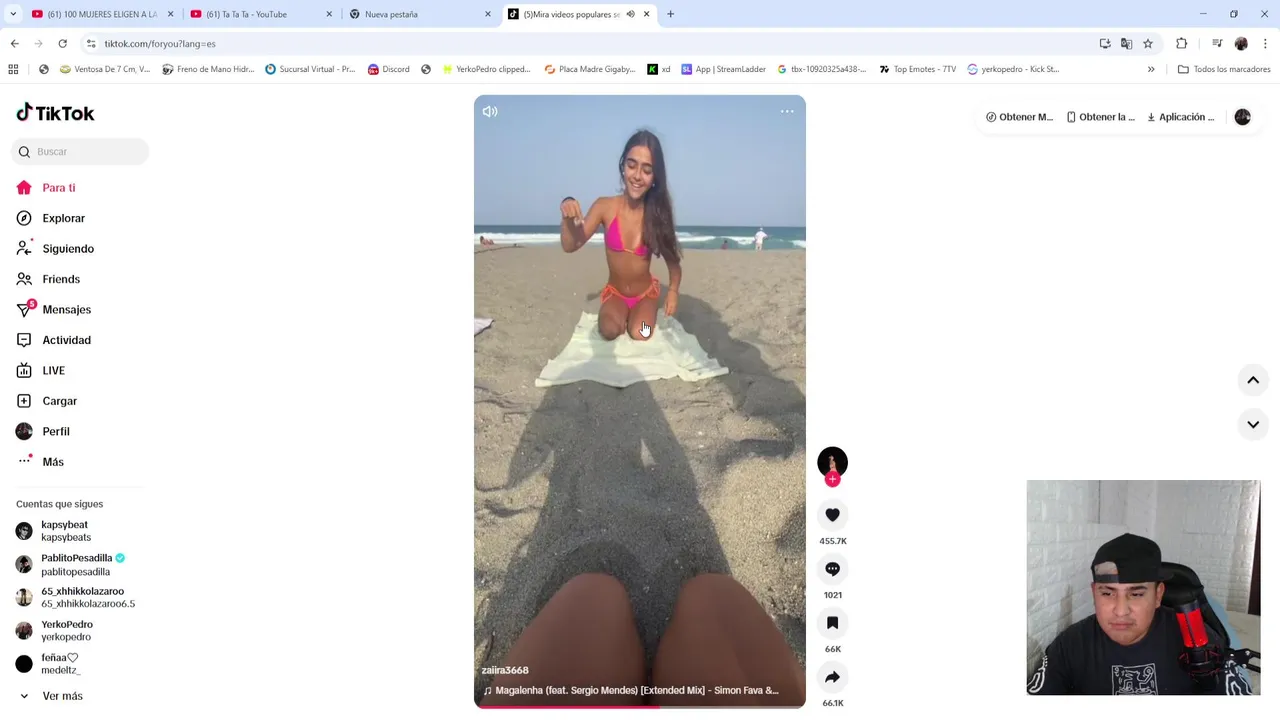Click the video progress bar at bottom

[x=640, y=707]
